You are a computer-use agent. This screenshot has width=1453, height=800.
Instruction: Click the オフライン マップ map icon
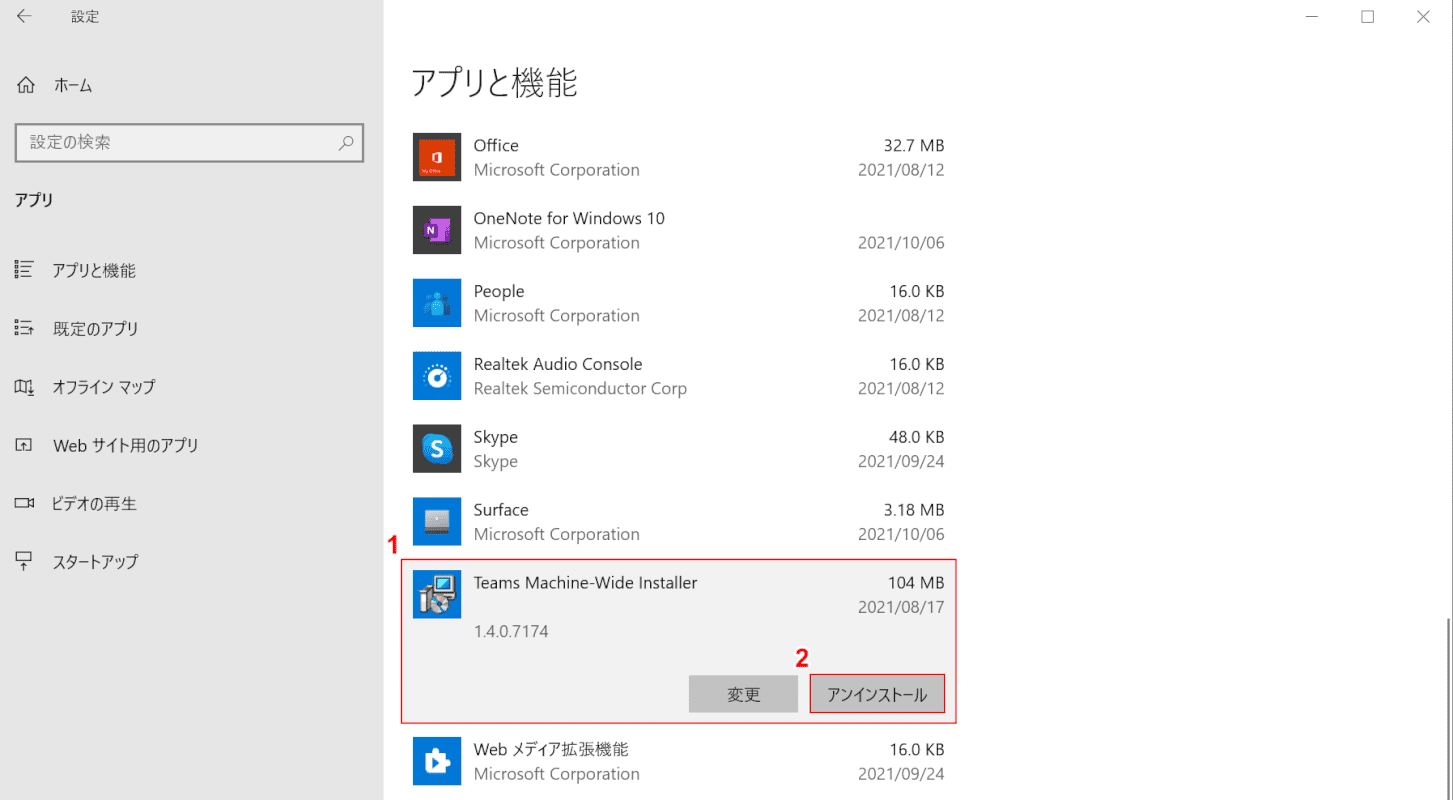tap(25, 387)
